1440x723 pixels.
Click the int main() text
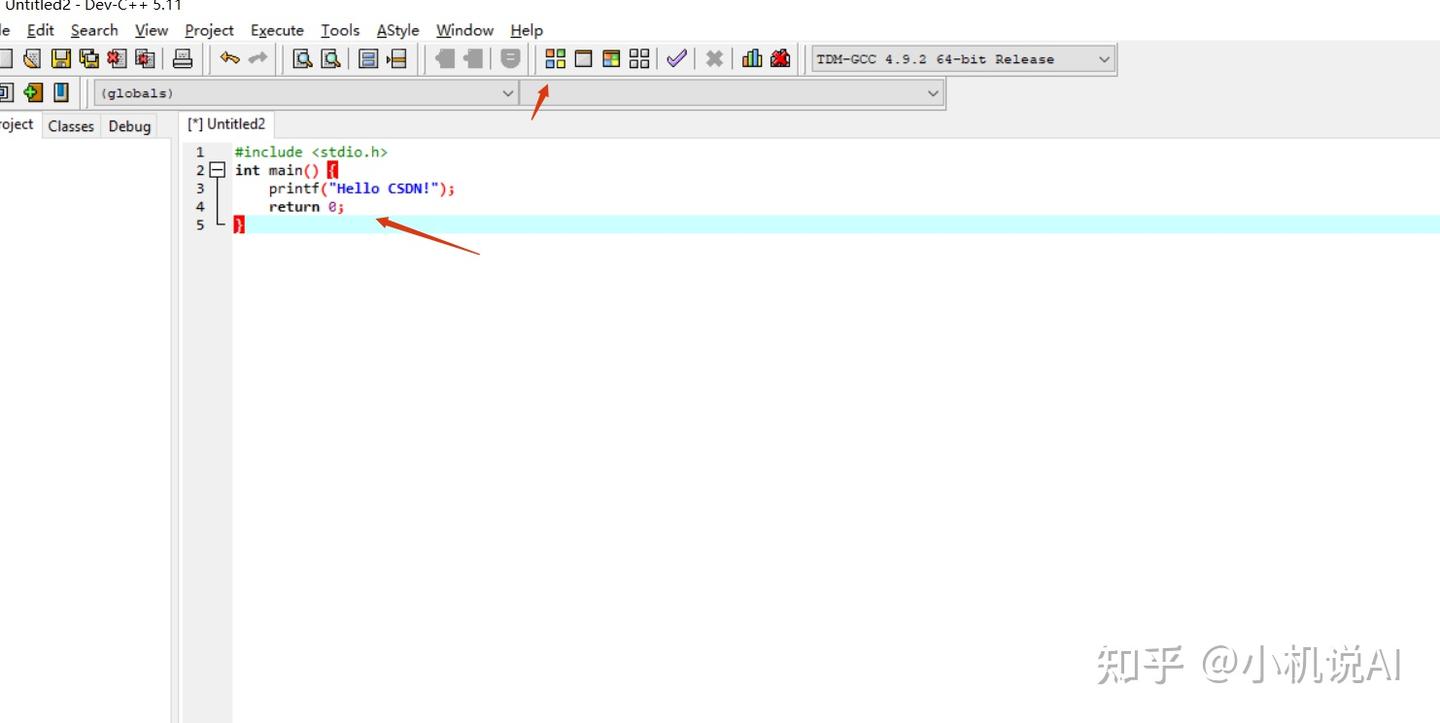(277, 170)
